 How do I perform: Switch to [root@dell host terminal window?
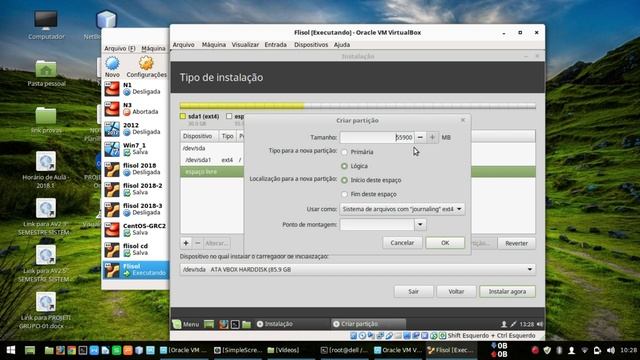(344, 350)
